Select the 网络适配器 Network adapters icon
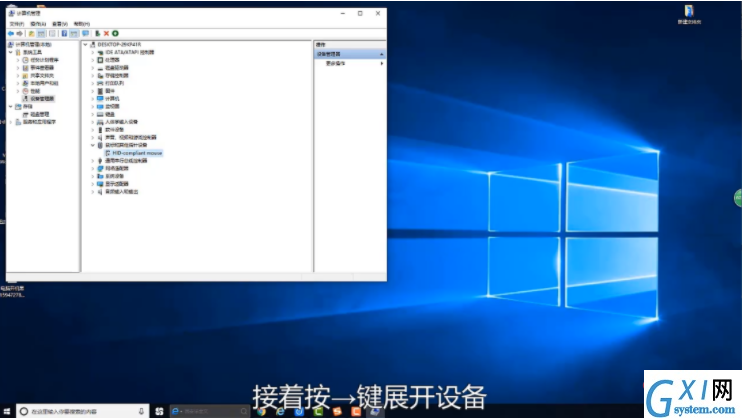Image resolution: width=742 pixels, height=418 pixels. click(x=100, y=168)
